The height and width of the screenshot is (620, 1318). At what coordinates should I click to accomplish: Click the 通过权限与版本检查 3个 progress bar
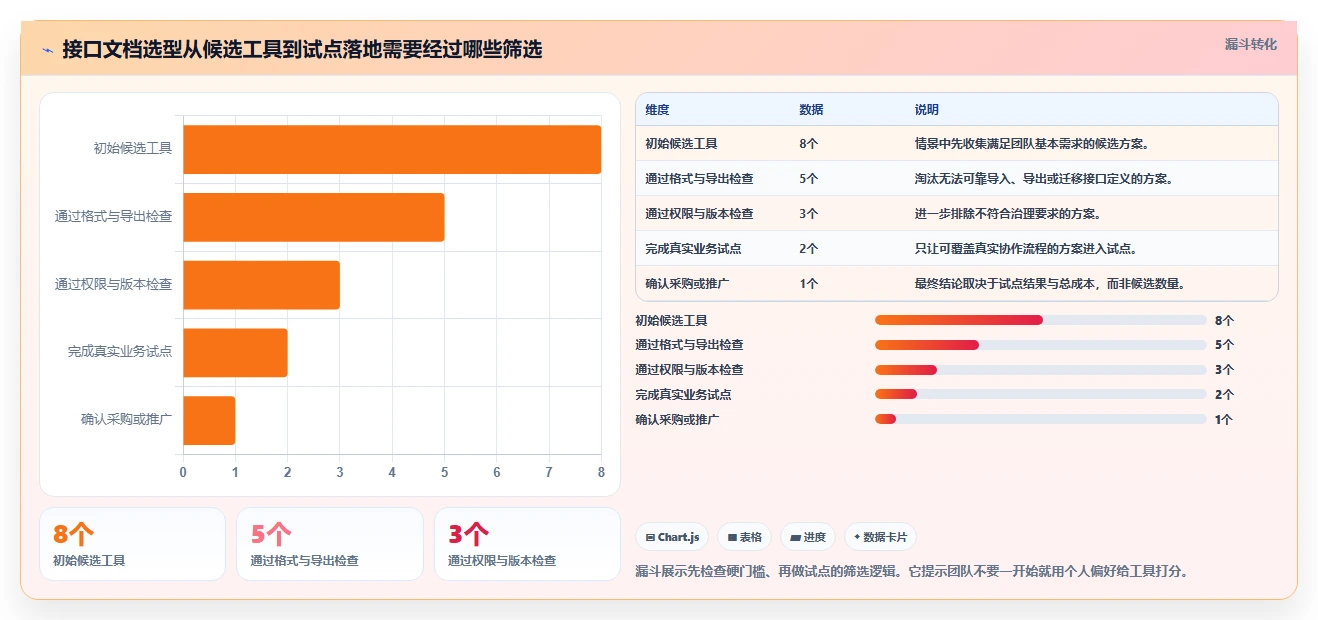coord(1040,370)
